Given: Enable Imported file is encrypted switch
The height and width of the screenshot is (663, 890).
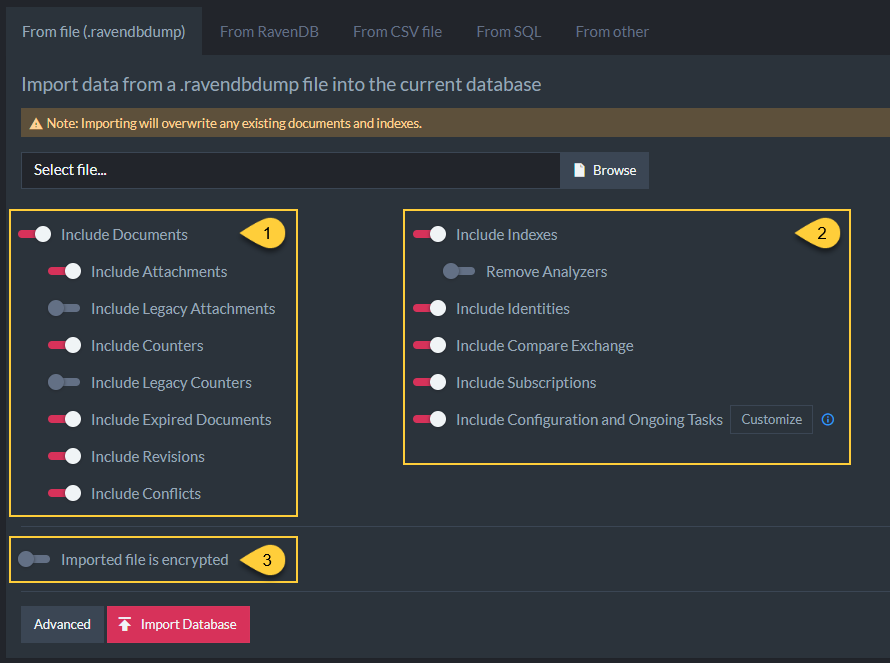Looking at the screenshot, I should pos(35,559).
